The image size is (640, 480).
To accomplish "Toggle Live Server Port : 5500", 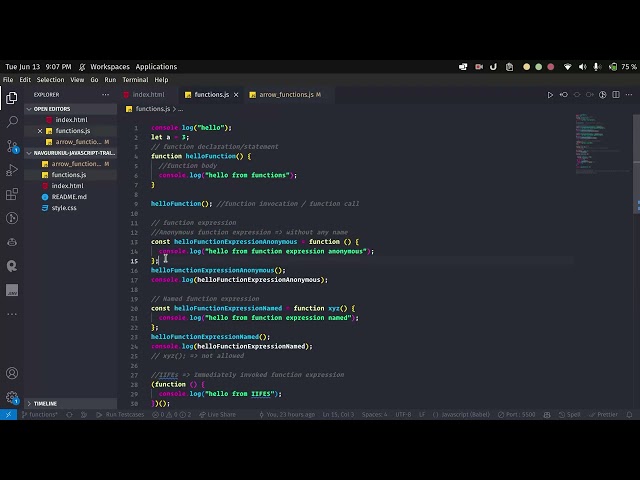I will [516, 415].
